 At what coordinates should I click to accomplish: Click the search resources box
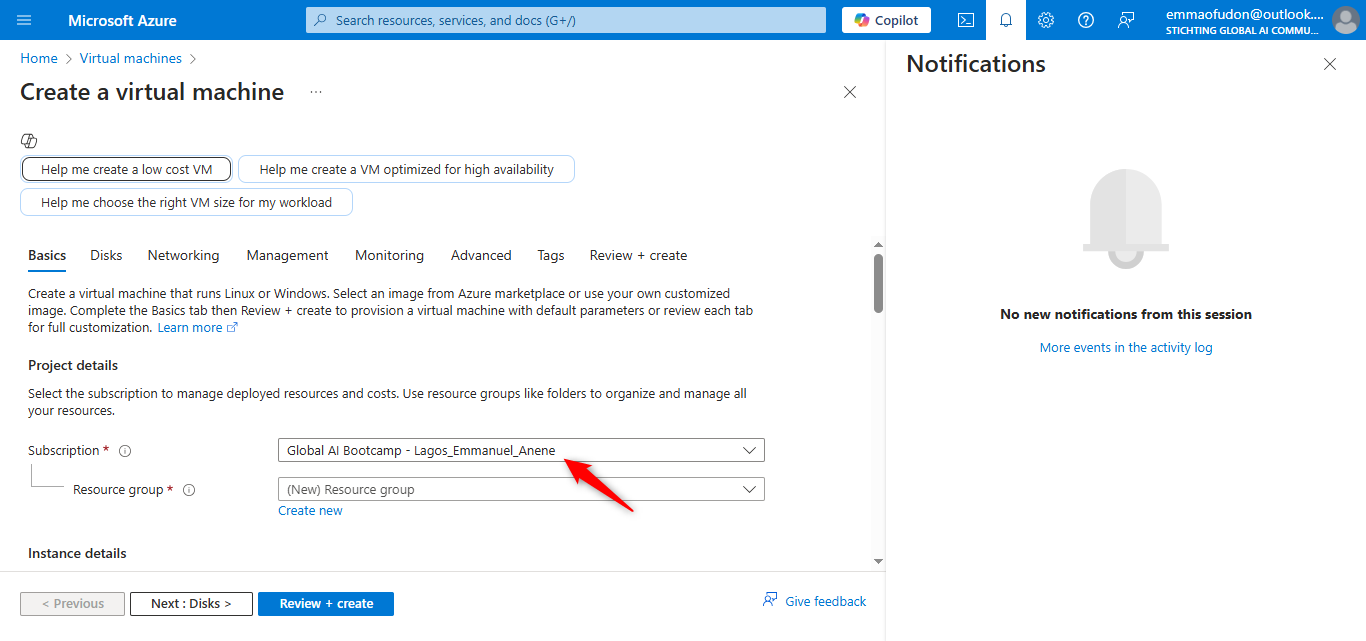click(566, 20)
